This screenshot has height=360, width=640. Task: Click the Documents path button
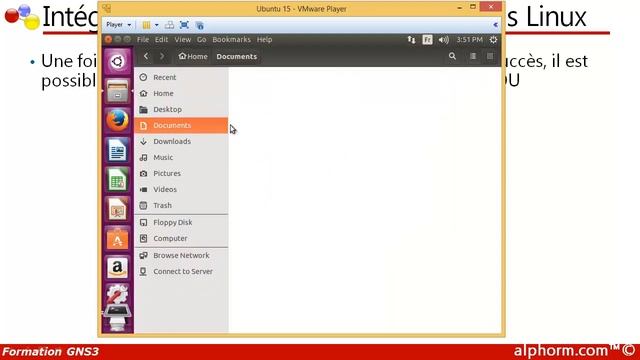pos(237,56)
